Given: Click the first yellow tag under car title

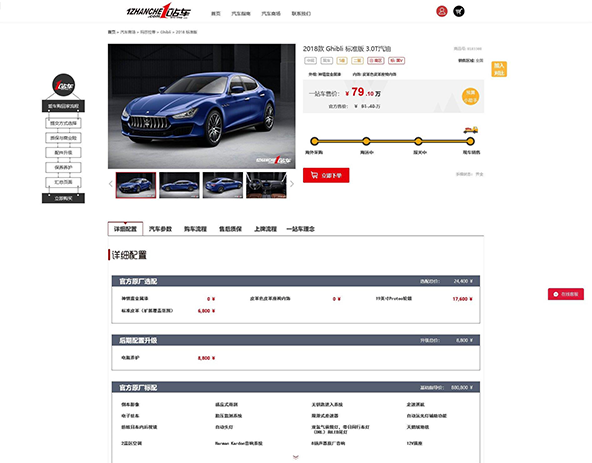Looking at the screenshot, I should (x=342, y=60).
